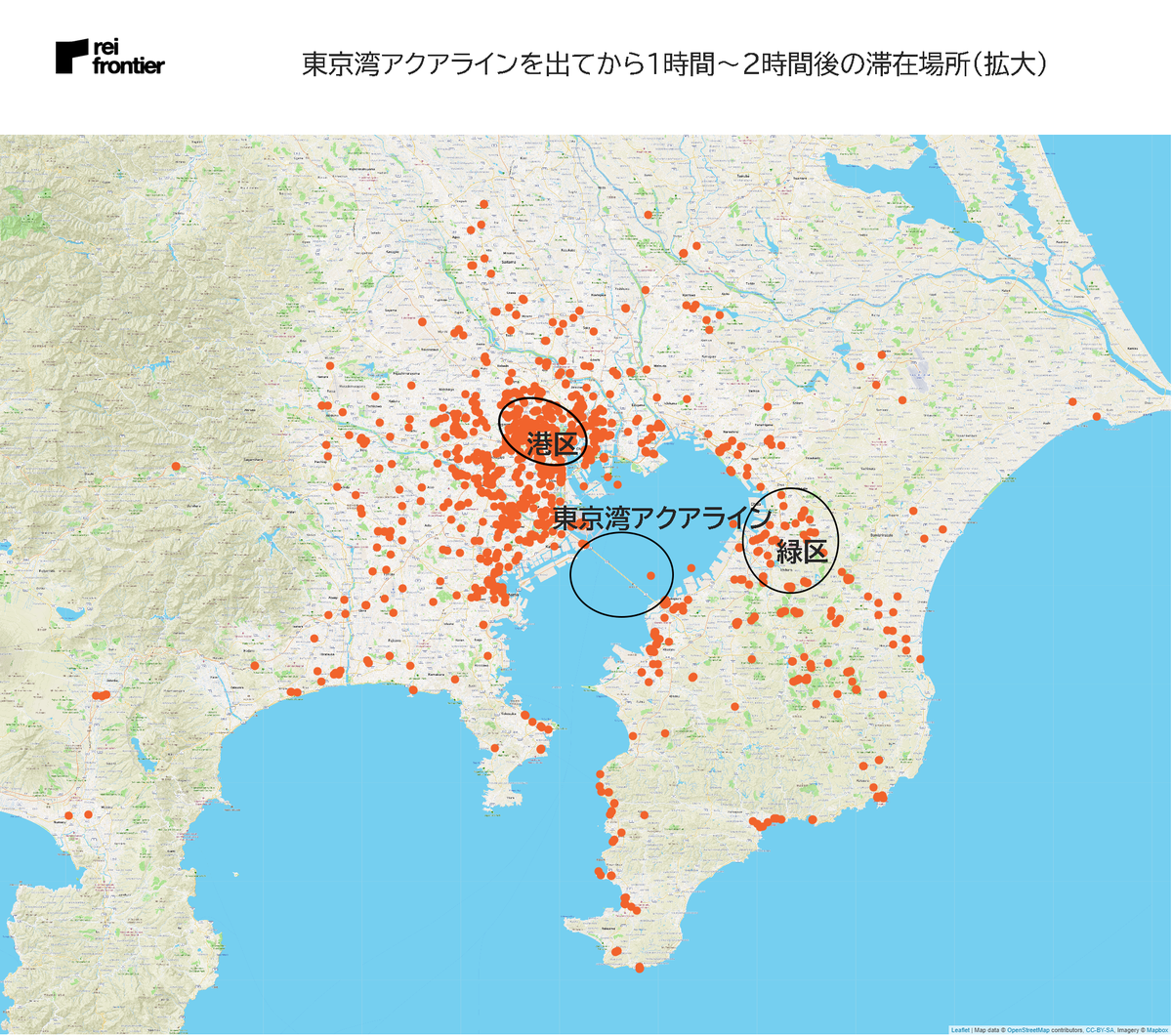This screenshot has height=1036, width=1172.
Task: Click the rei frontier logo
Action: pyautogui.click(x=110, y=58)
